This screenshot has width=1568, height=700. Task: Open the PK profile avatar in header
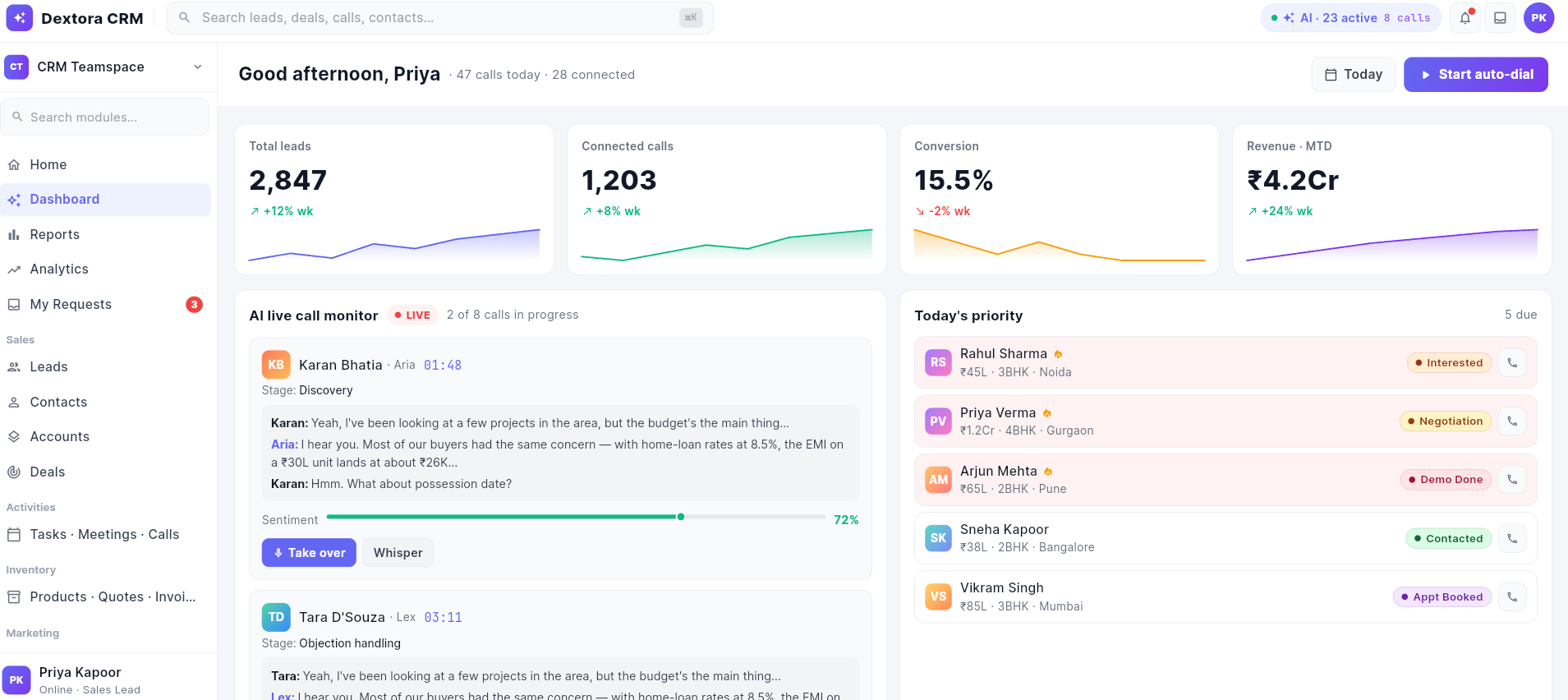point(1538,17)
